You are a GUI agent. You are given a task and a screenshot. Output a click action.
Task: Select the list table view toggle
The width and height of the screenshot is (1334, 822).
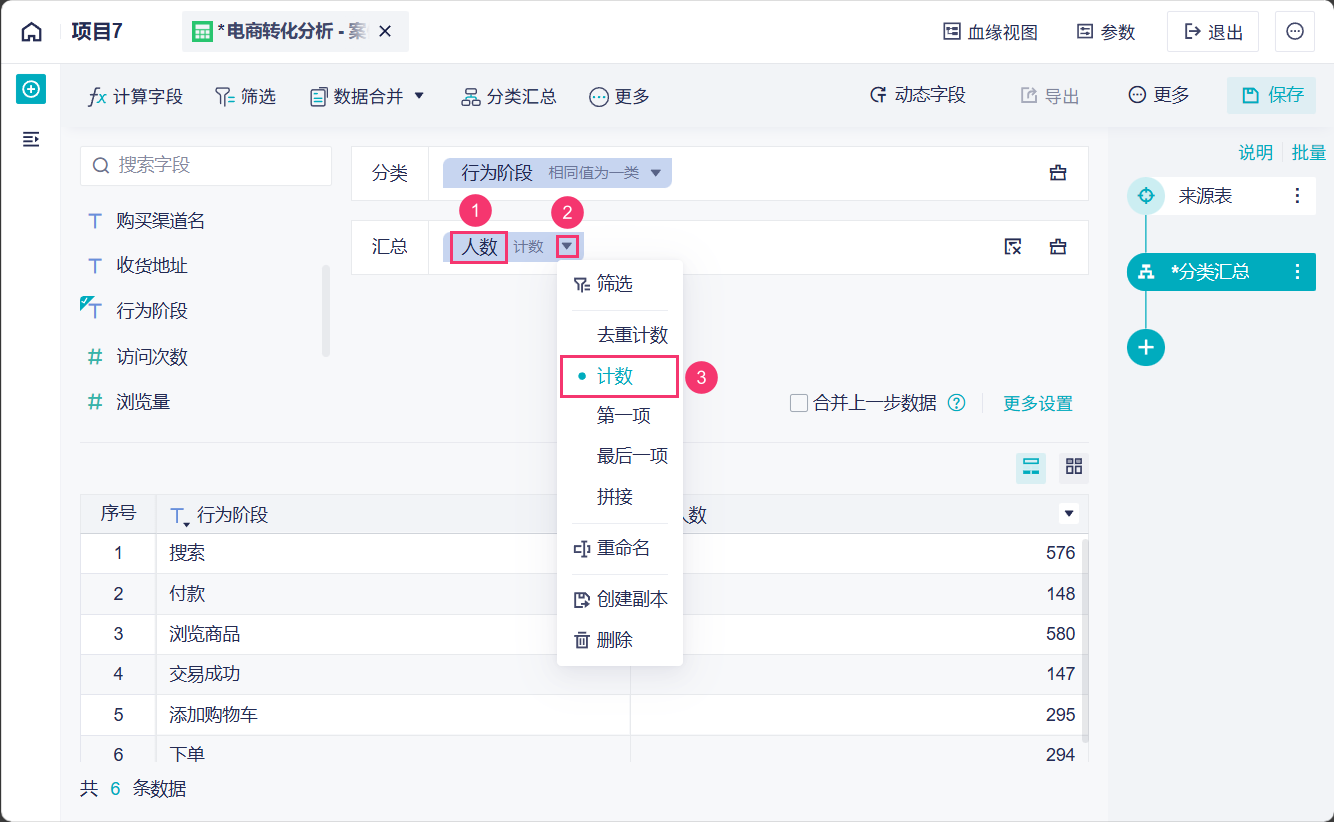tap(1031, 467)
